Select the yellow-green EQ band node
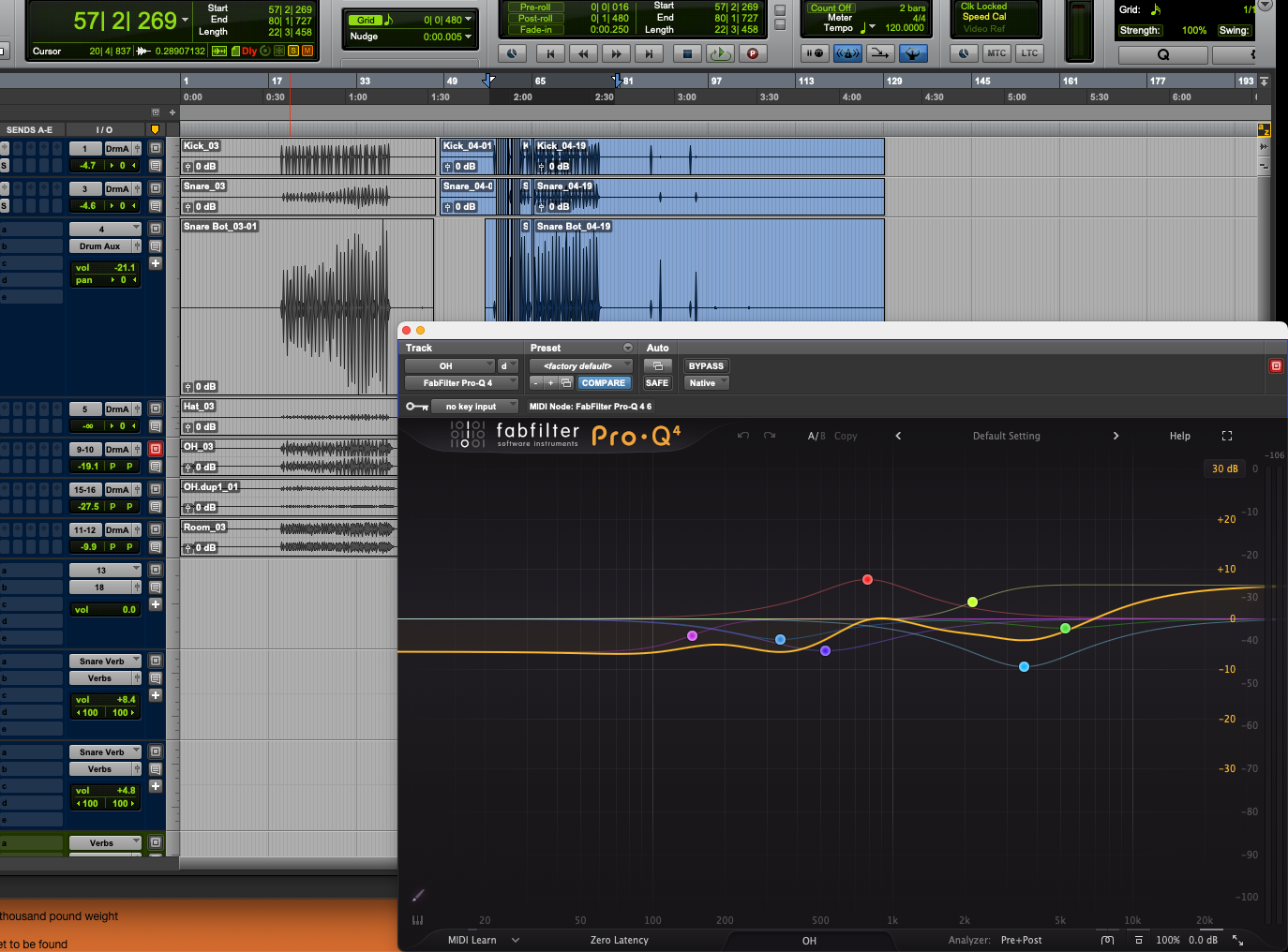This screenshot has height=952, width=1288. click(x=973, y=602)
